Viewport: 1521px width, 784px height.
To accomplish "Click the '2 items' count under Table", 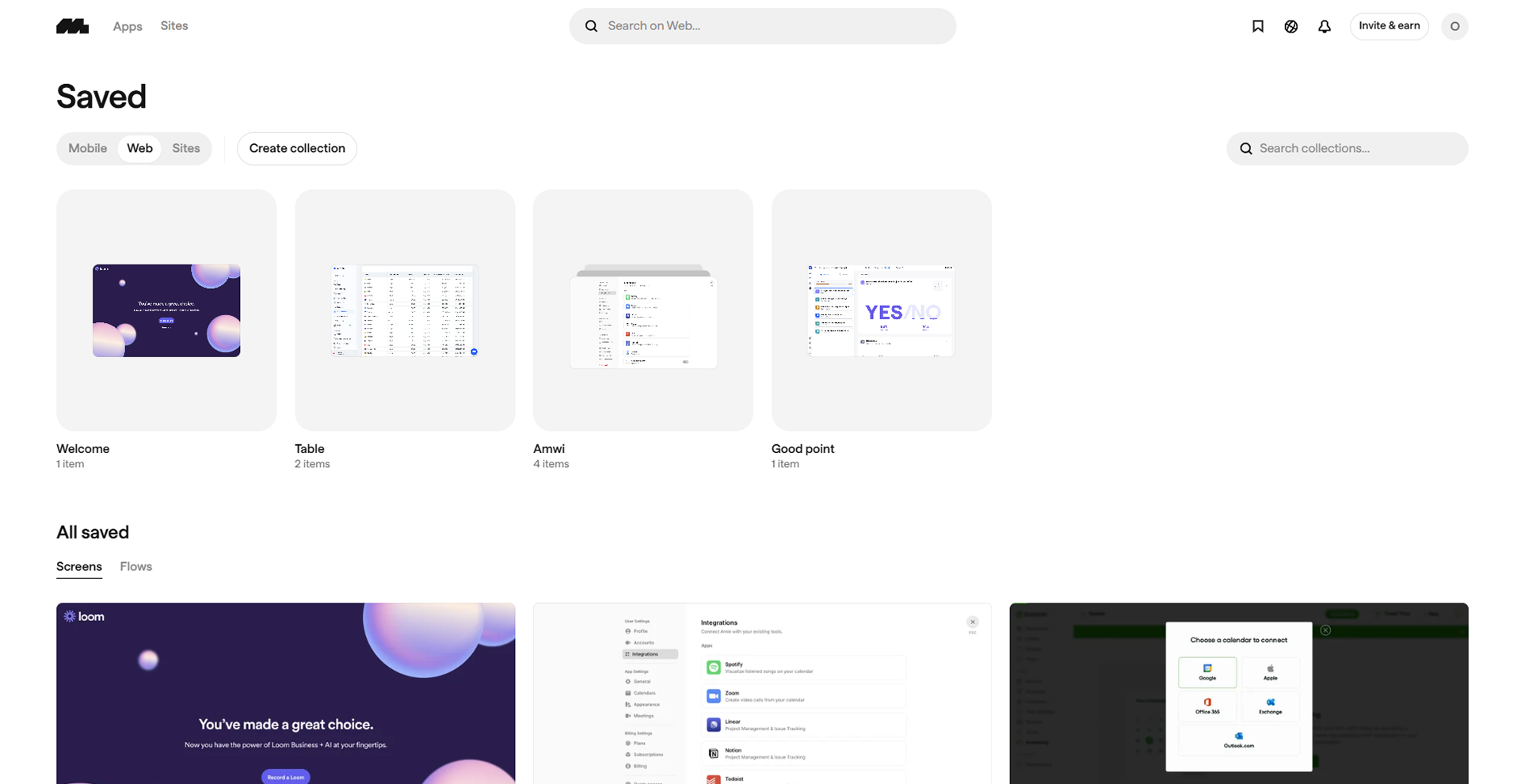I will click(x=312, y=464).
